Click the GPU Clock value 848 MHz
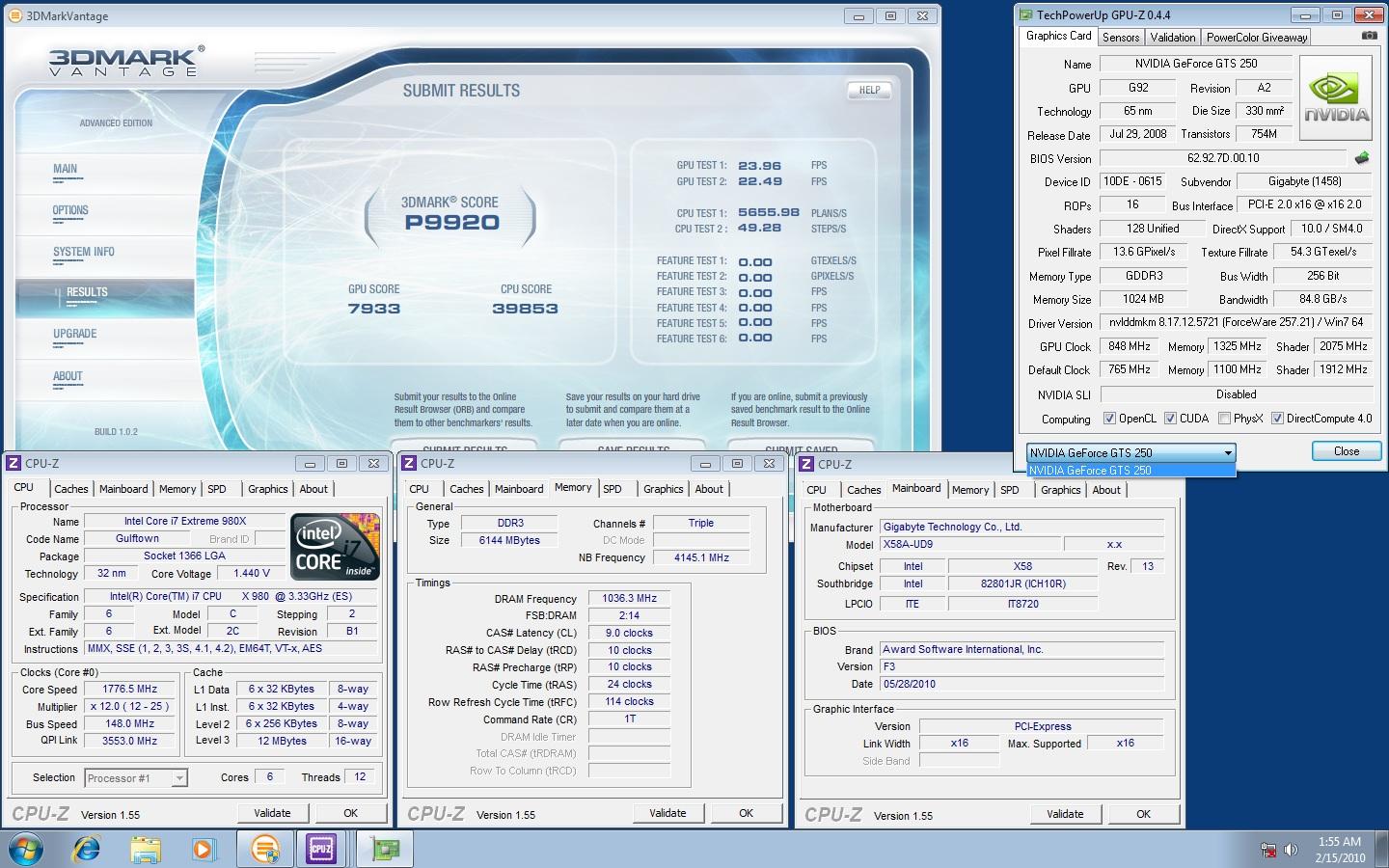 click(x=1130, y=346)
